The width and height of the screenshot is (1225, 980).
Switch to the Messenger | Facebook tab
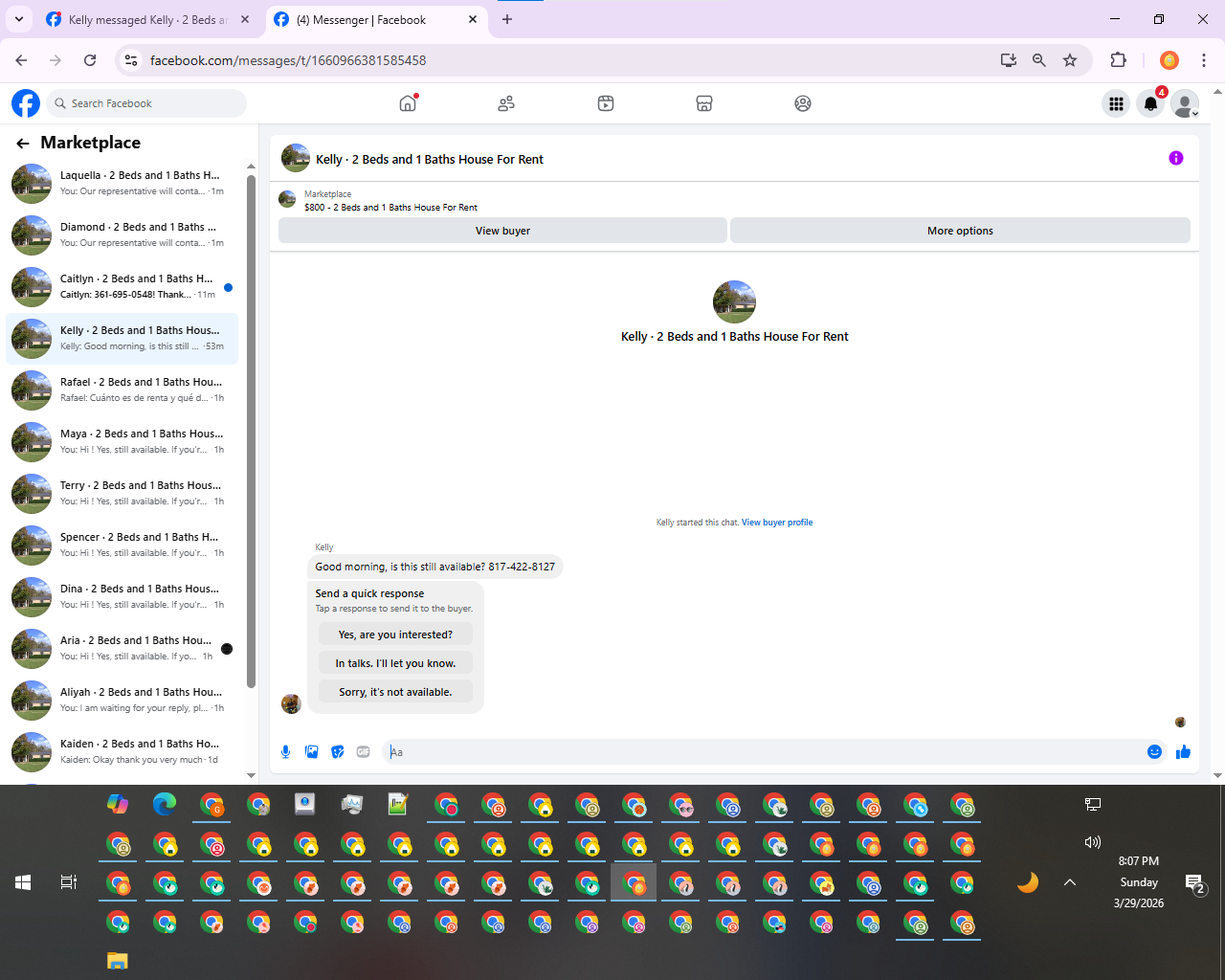[375, 19]
